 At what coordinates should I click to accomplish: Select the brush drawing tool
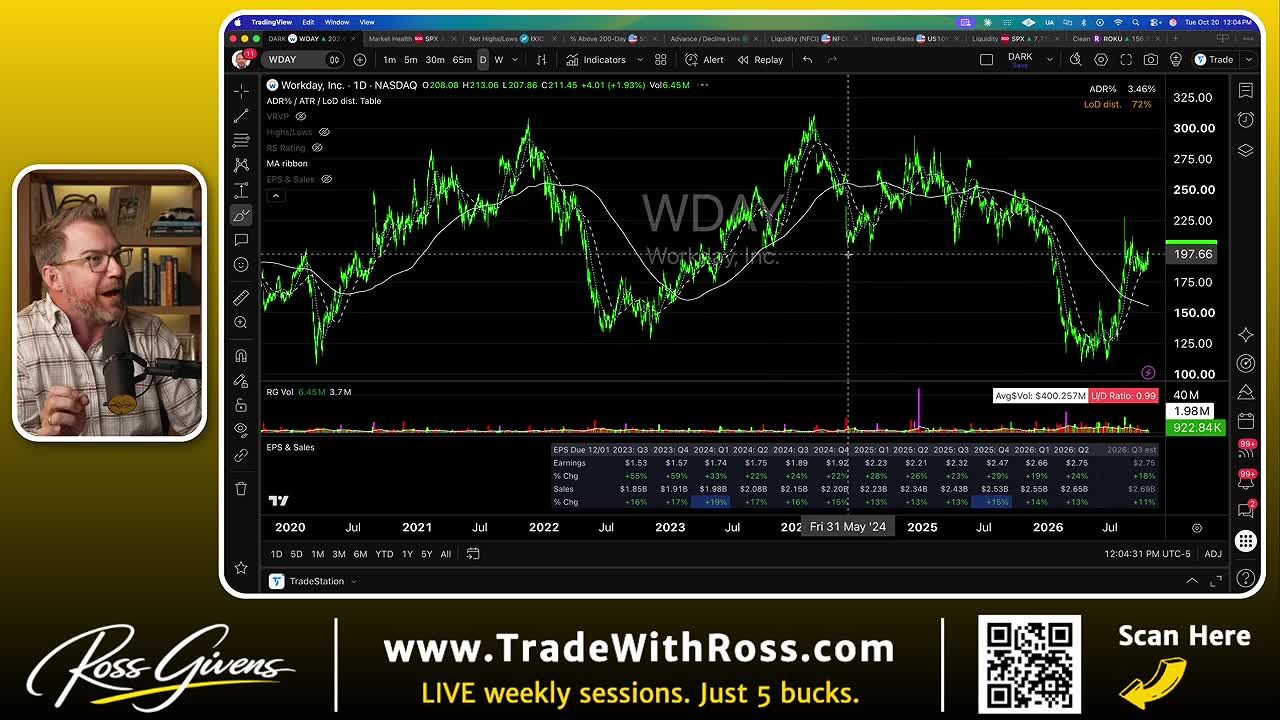pyautogui.click(x=241, y=215)
